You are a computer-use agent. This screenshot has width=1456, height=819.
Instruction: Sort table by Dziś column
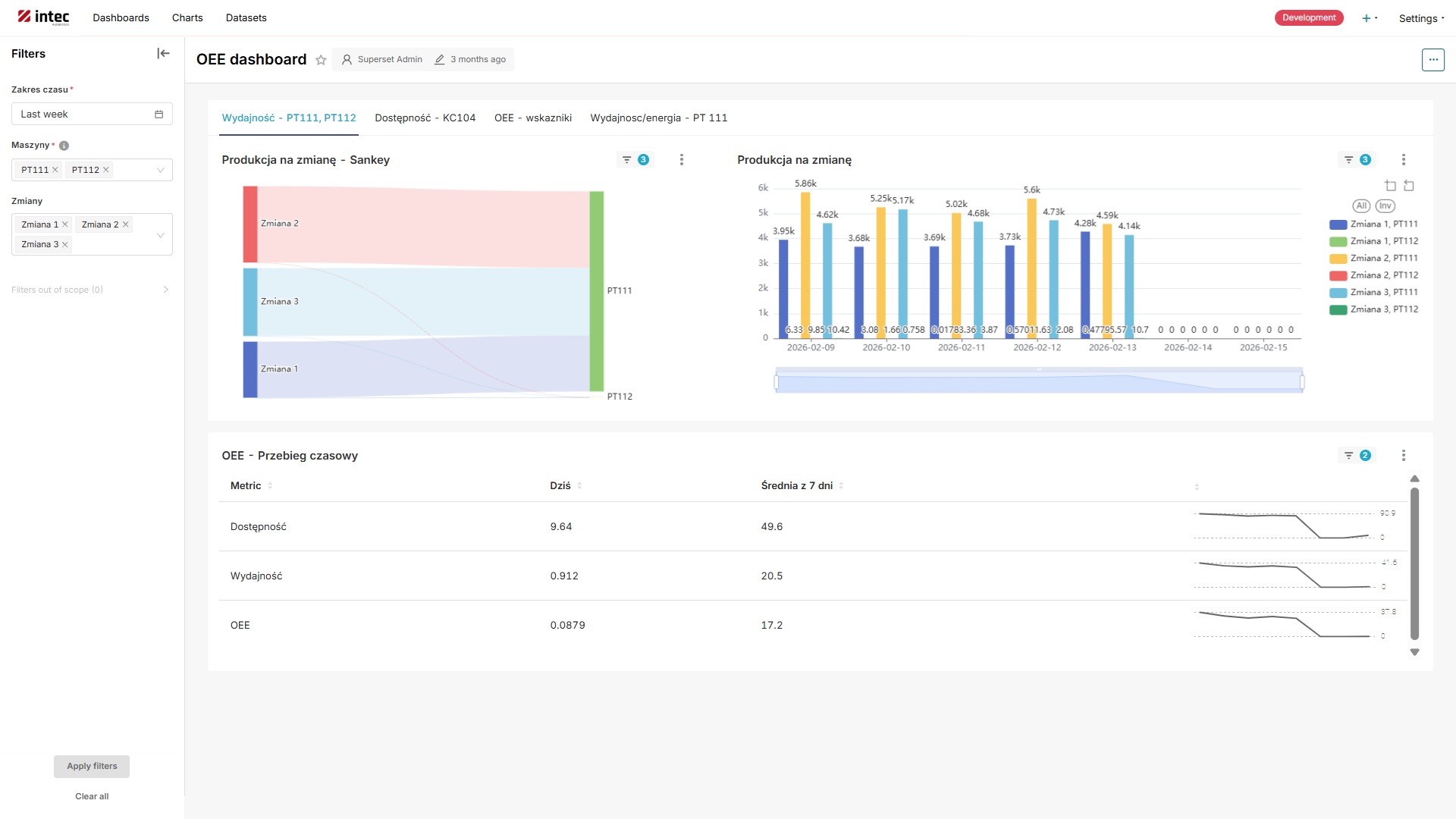(566, 486)
